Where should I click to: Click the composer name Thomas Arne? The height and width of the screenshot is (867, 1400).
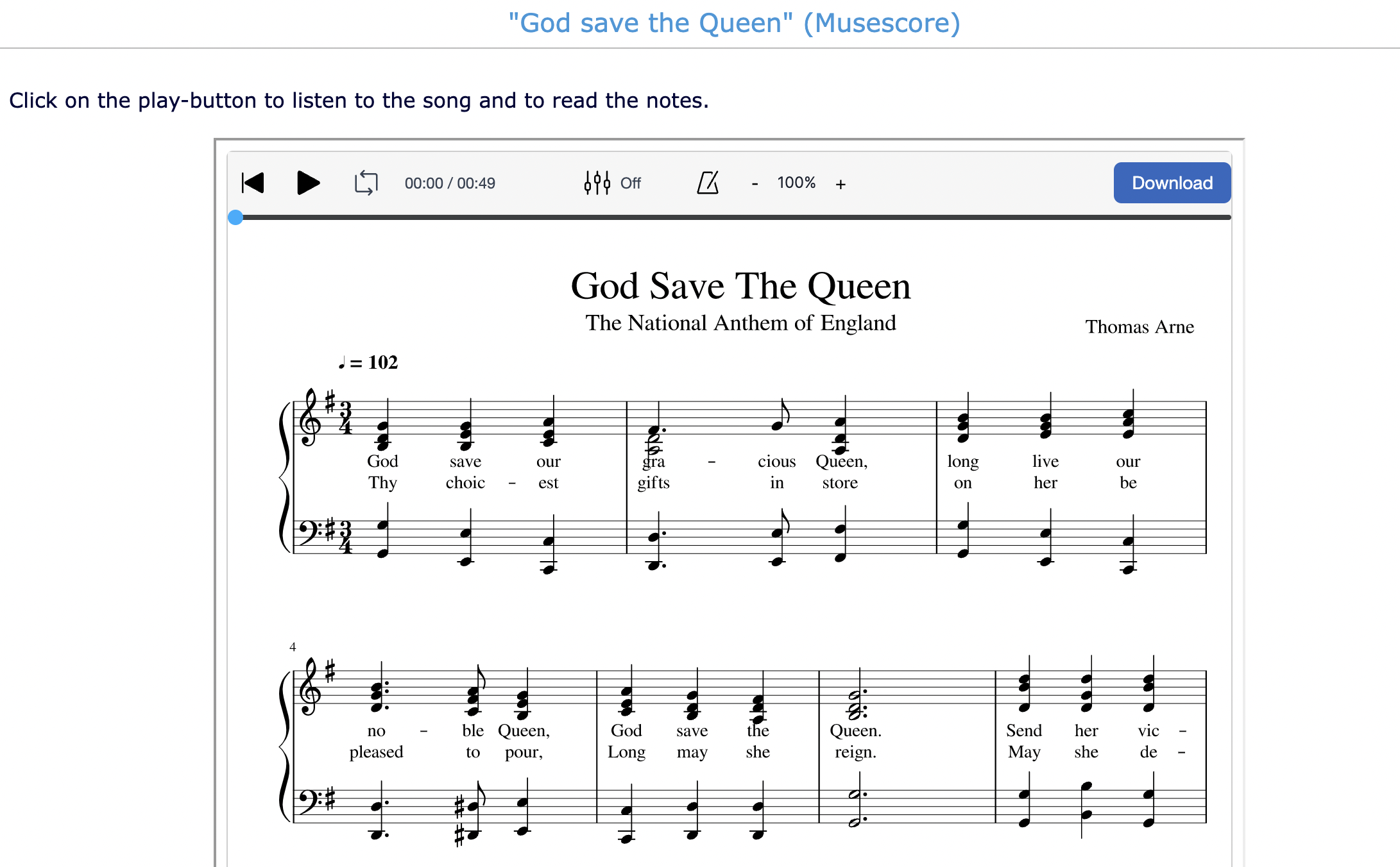click(x=1140, y=326)
